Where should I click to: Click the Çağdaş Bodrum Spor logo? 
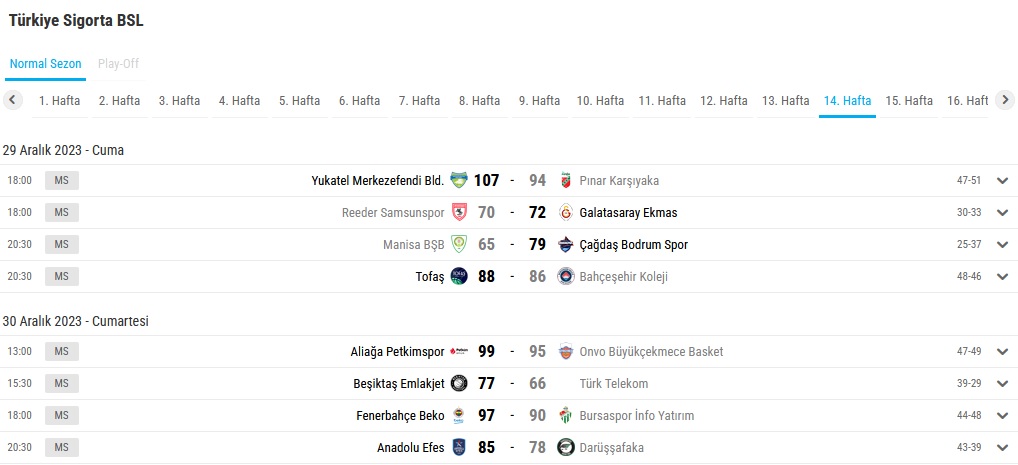[566, 245]
